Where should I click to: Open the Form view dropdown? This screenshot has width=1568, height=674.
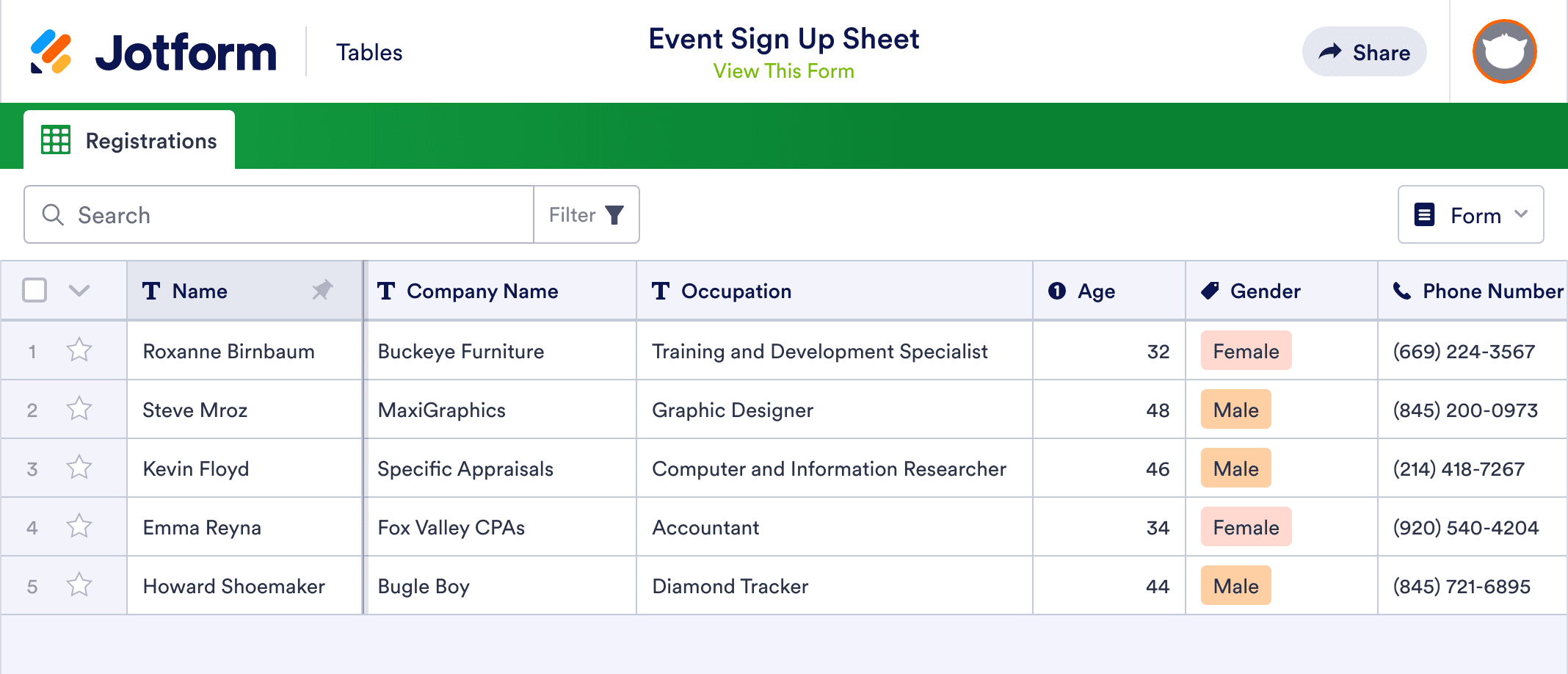[1470, 214]
